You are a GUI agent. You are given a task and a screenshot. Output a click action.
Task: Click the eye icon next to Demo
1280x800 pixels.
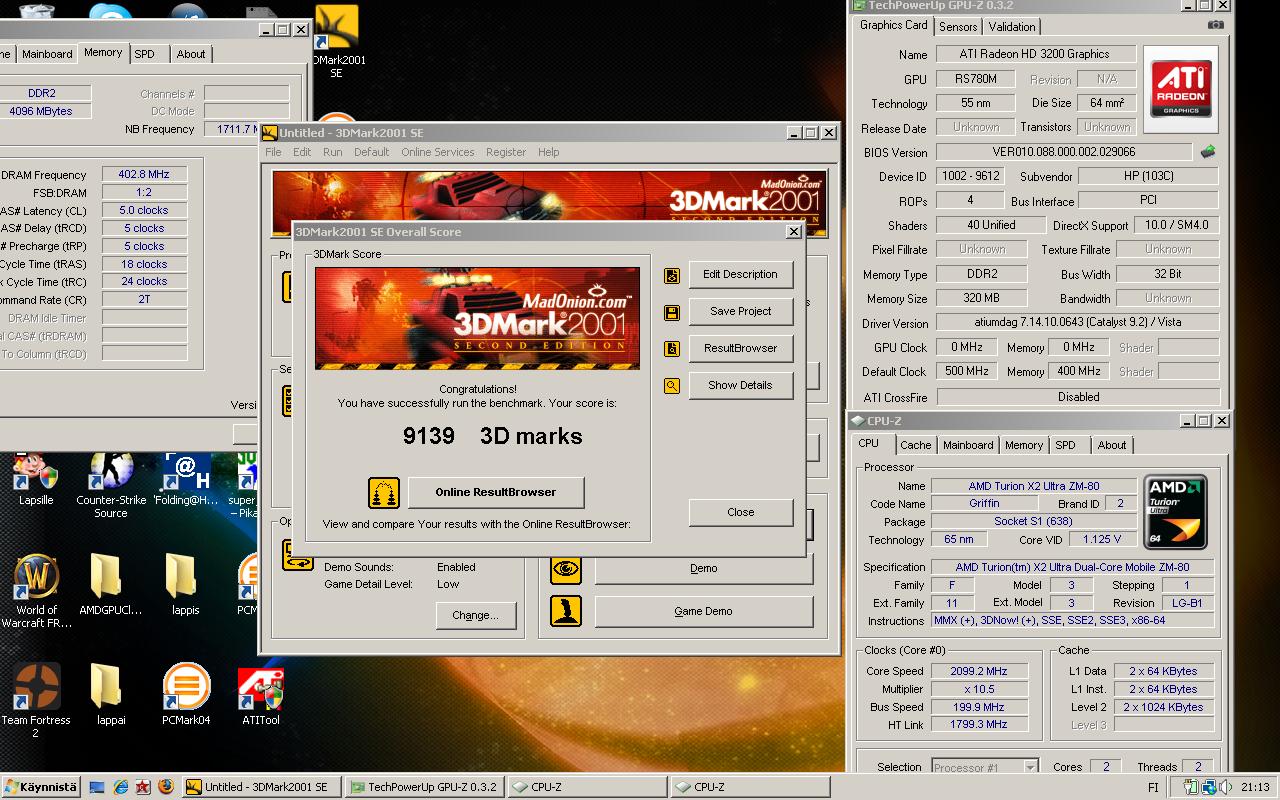(566, 568)
